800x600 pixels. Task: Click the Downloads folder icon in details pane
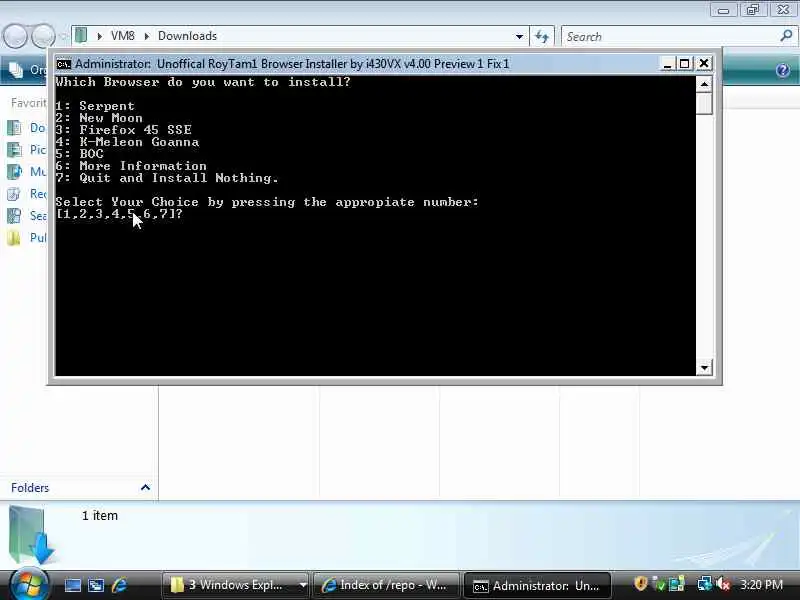32,535
